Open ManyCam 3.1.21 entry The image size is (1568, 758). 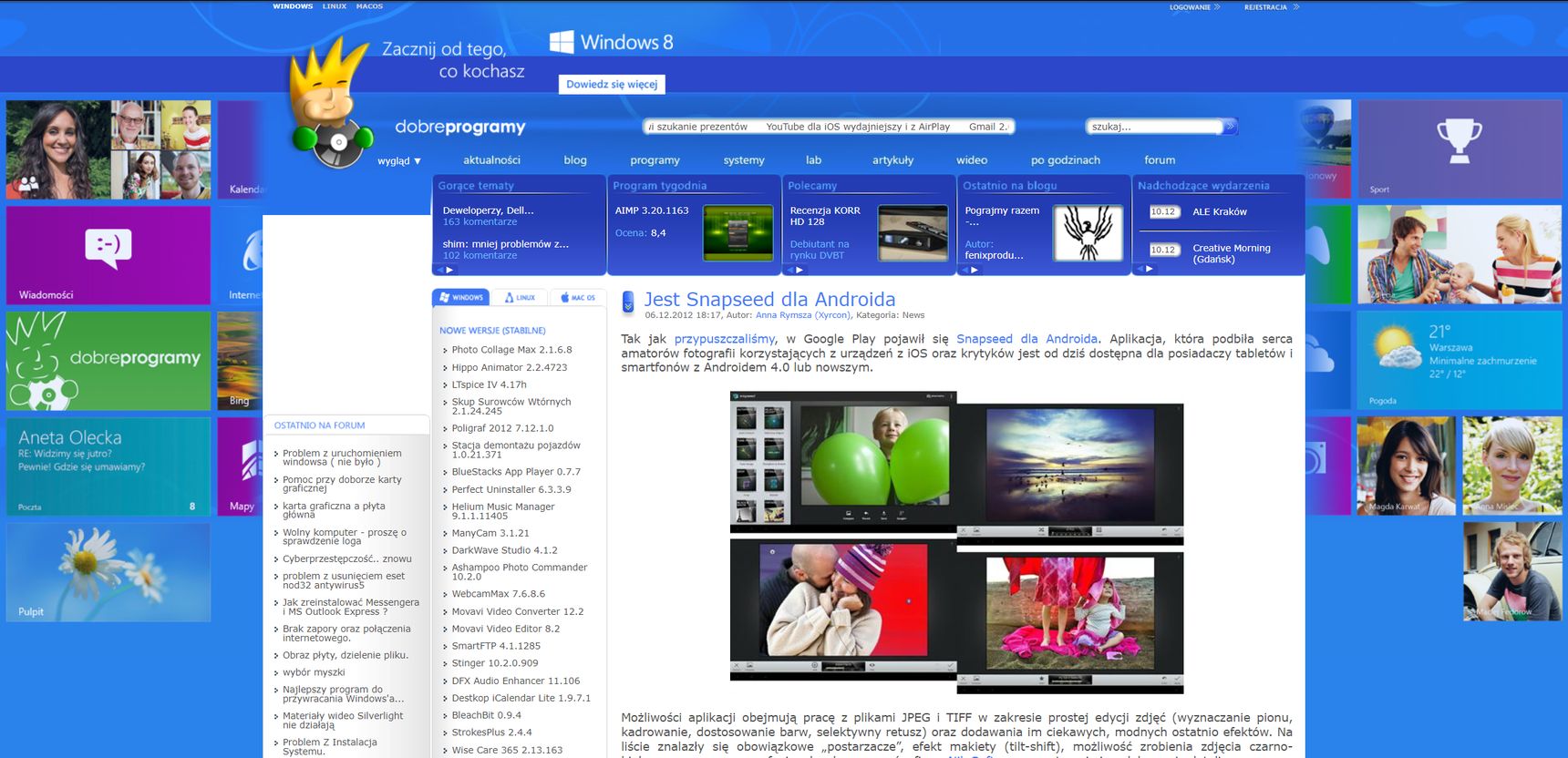pyautogui.click(x=490, y=533)
